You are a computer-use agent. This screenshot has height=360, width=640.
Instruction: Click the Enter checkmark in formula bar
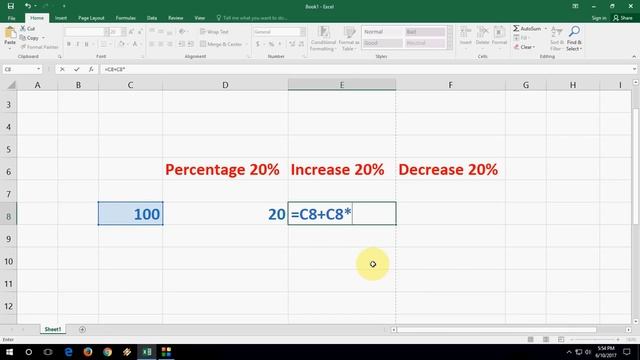click(x=76, y=69)
